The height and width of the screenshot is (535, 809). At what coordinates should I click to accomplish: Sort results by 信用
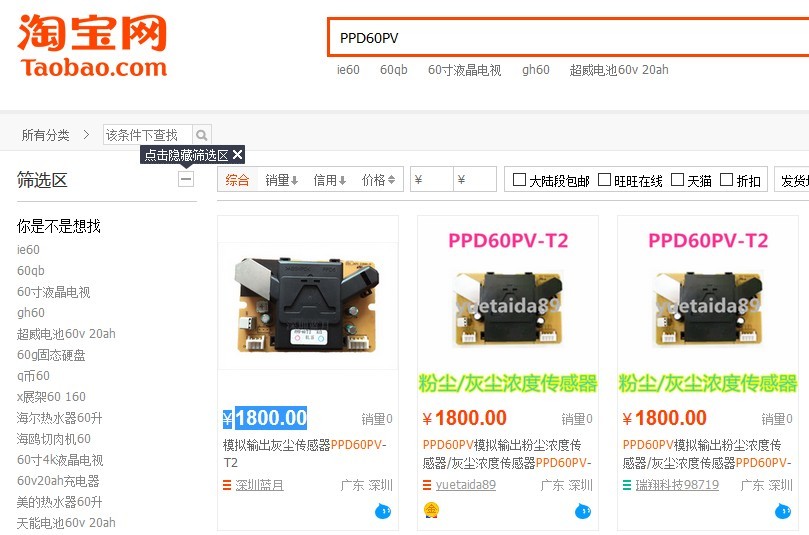coord(329,180)
